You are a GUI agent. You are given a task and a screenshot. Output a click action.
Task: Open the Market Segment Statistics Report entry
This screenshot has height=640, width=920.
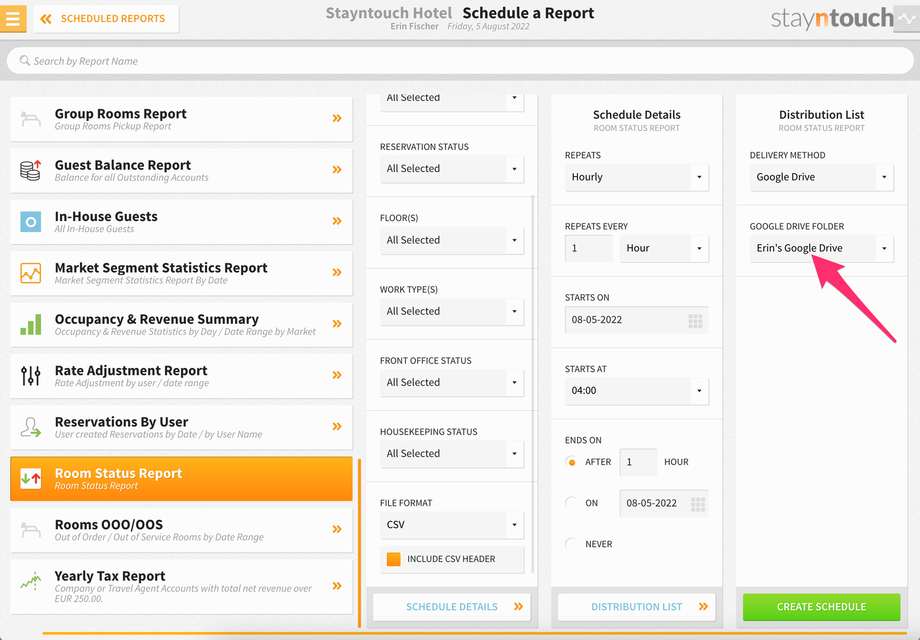click(x=181, y=273)
